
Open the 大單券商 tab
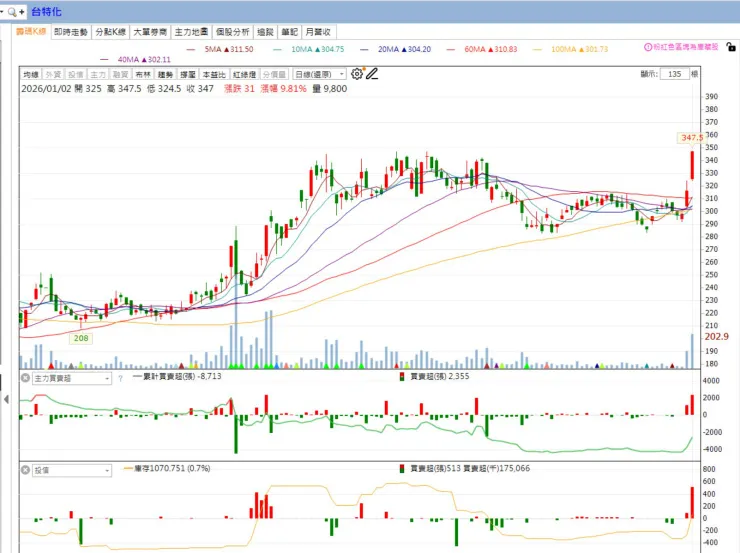click(150, 32)
